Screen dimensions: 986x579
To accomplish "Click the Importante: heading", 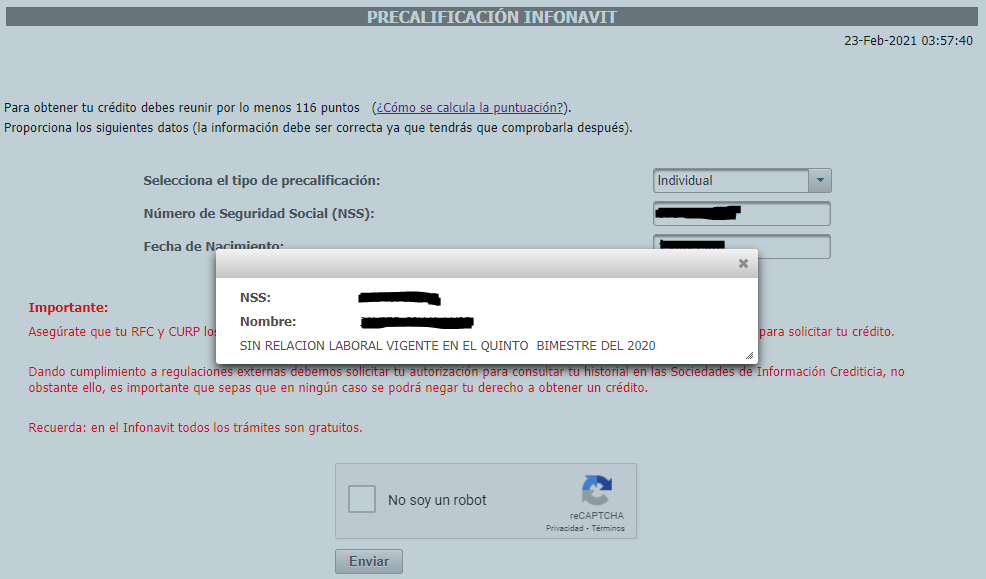I will 68,307.
